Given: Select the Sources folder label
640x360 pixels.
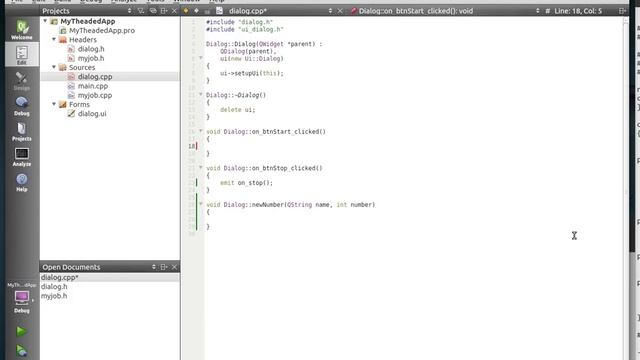Looking at the screenshot, I should [82, 67].
